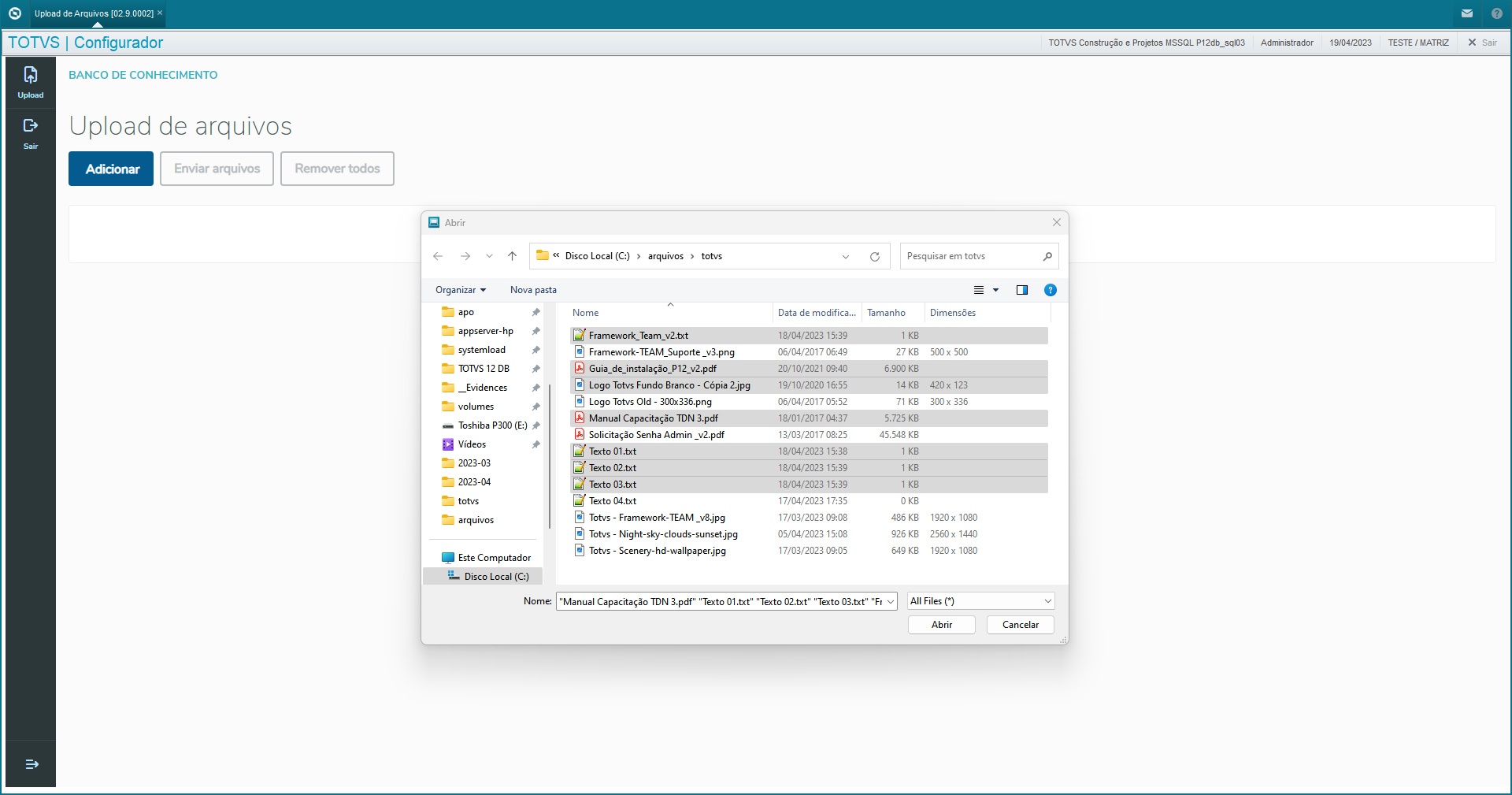
Task: Click the search magnifier icon
Action: pos(1047,256)
